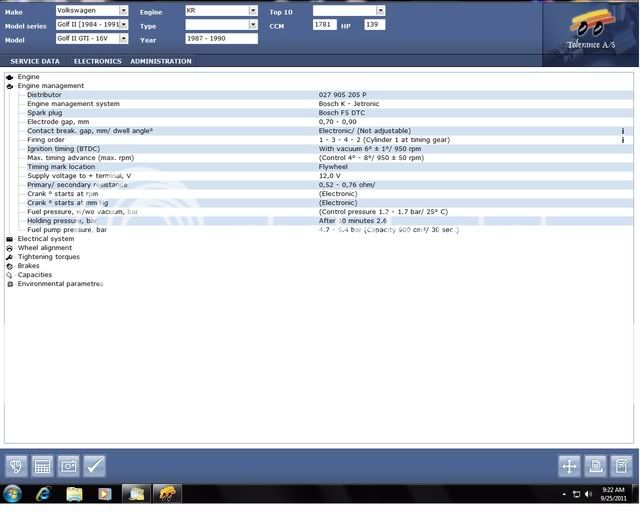Image resolution: width=640 pixels, height=512 pixels.
Task: Click the value 027 905 205 P
Action: (342, 95)
